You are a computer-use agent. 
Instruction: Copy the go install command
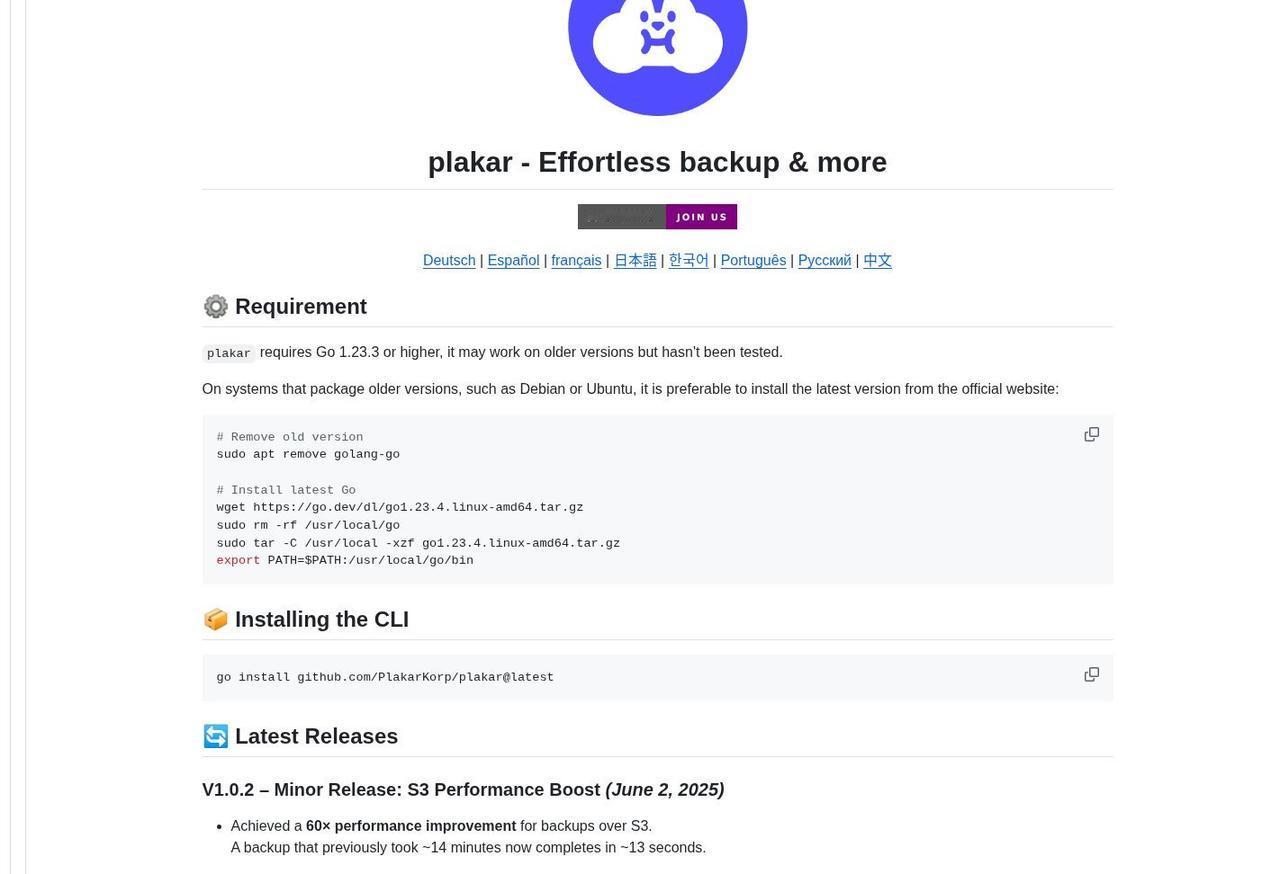tap(1092, 674)
